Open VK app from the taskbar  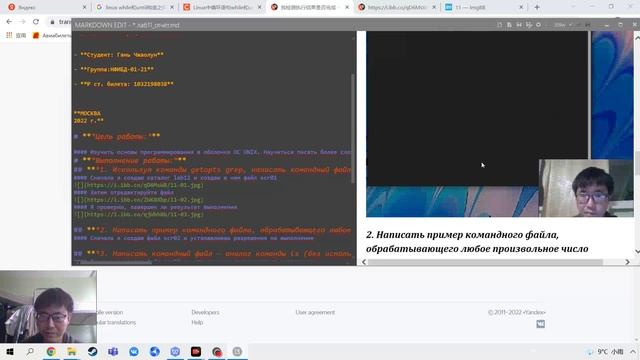134,351
